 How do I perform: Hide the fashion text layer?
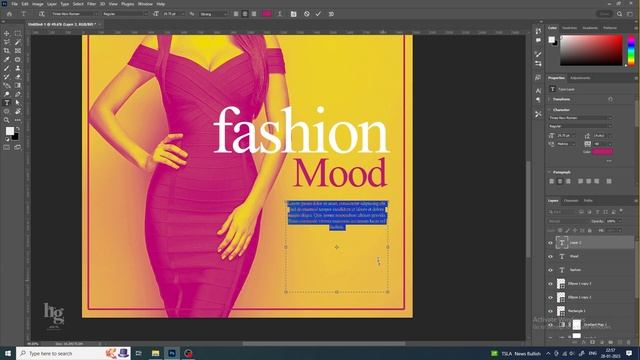click(550, 270)
